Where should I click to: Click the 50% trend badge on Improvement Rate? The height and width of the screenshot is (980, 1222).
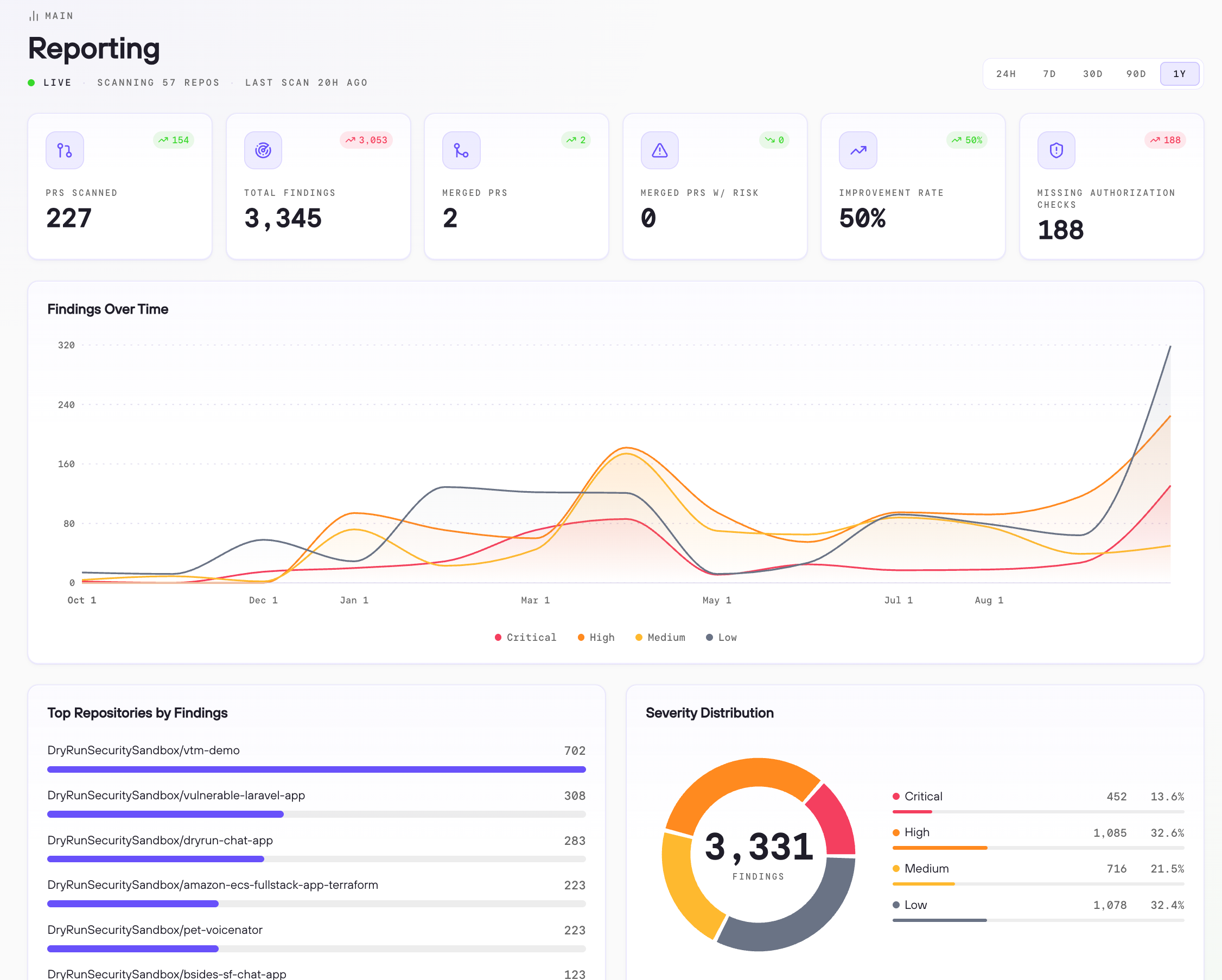[967, 140]
